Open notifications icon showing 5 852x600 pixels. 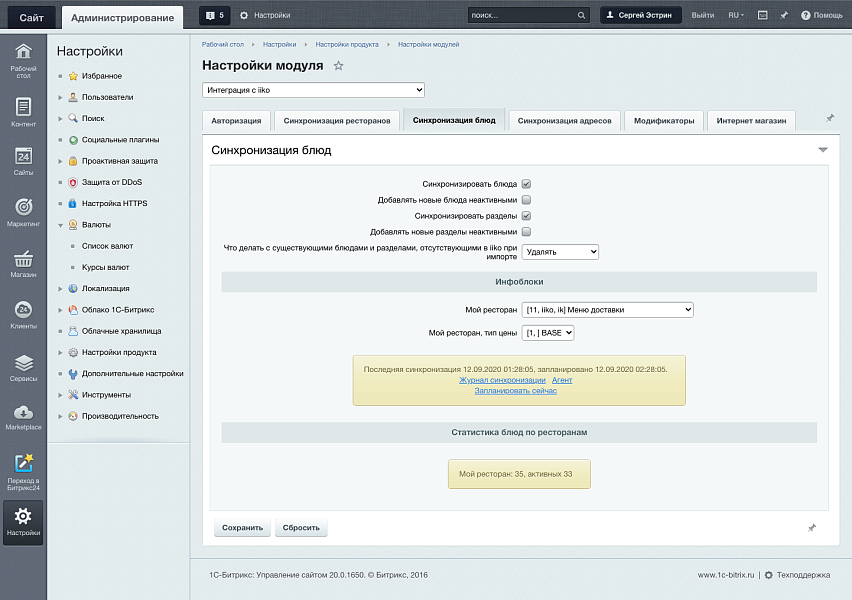[x=214, y=16]
